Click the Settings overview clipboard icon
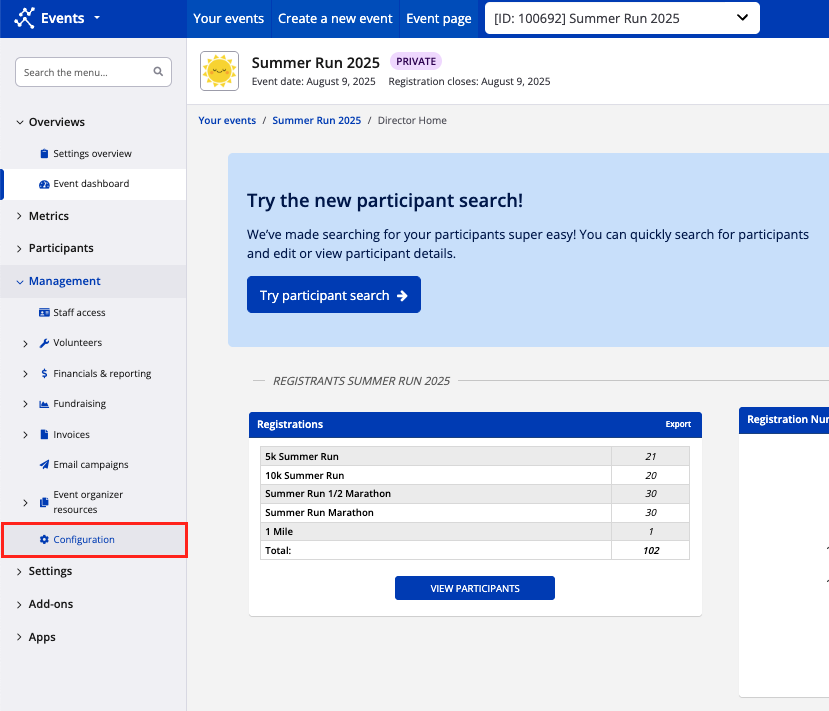 [x=44, y=154]
